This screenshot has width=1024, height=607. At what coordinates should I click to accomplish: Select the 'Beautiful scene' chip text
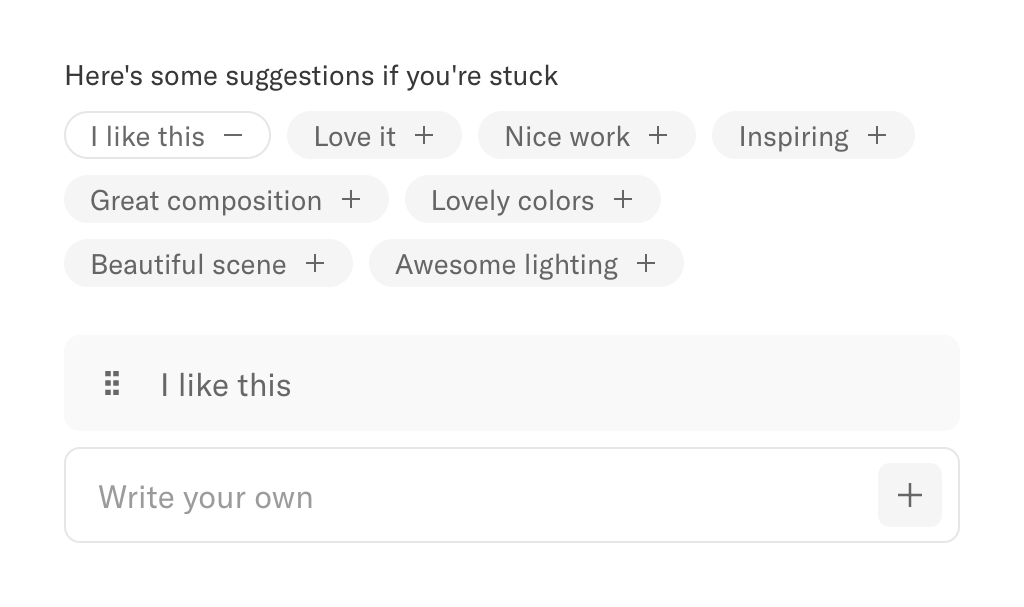pos(188,264)
